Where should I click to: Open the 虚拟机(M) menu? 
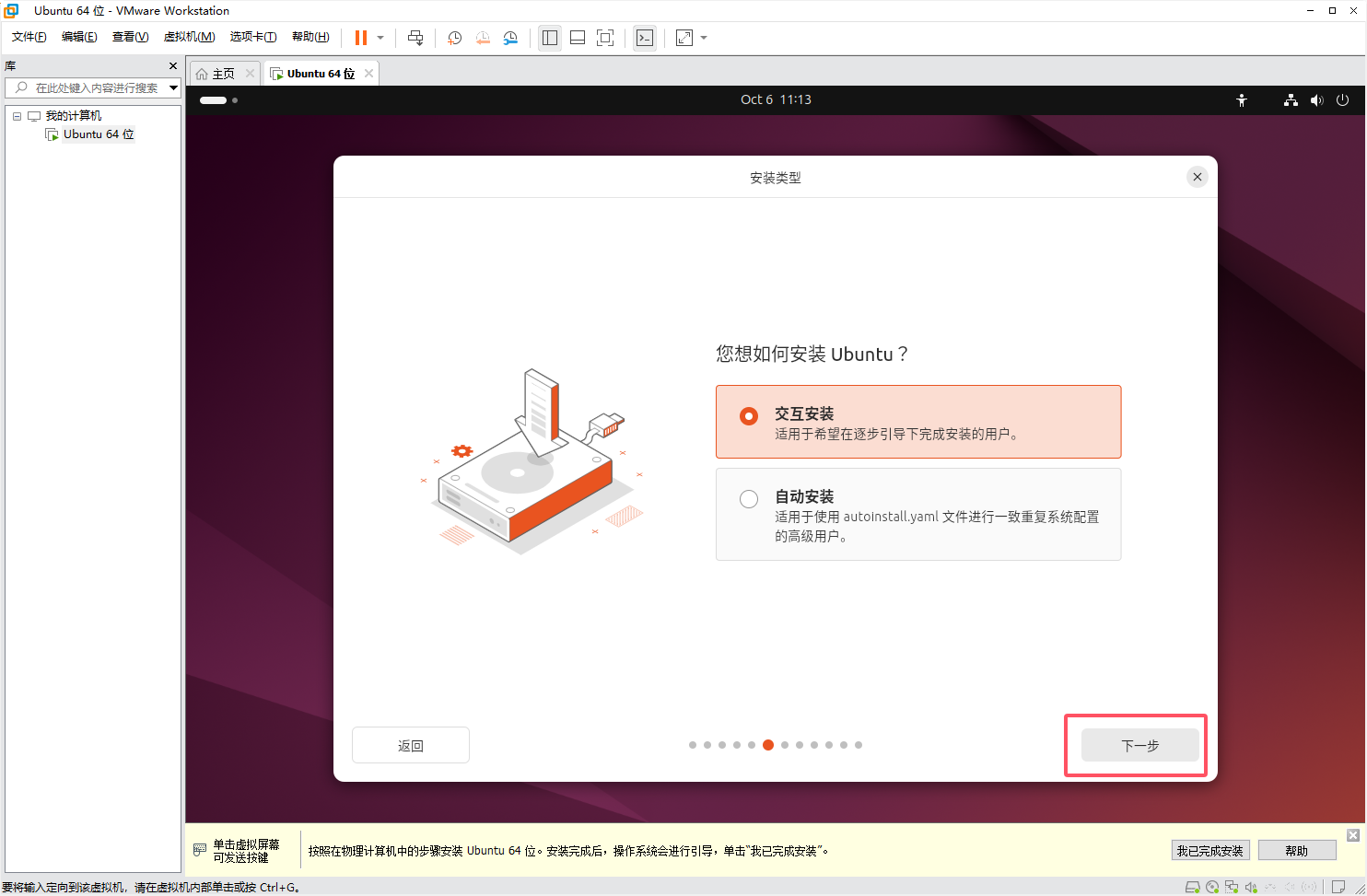coord(189,37)
